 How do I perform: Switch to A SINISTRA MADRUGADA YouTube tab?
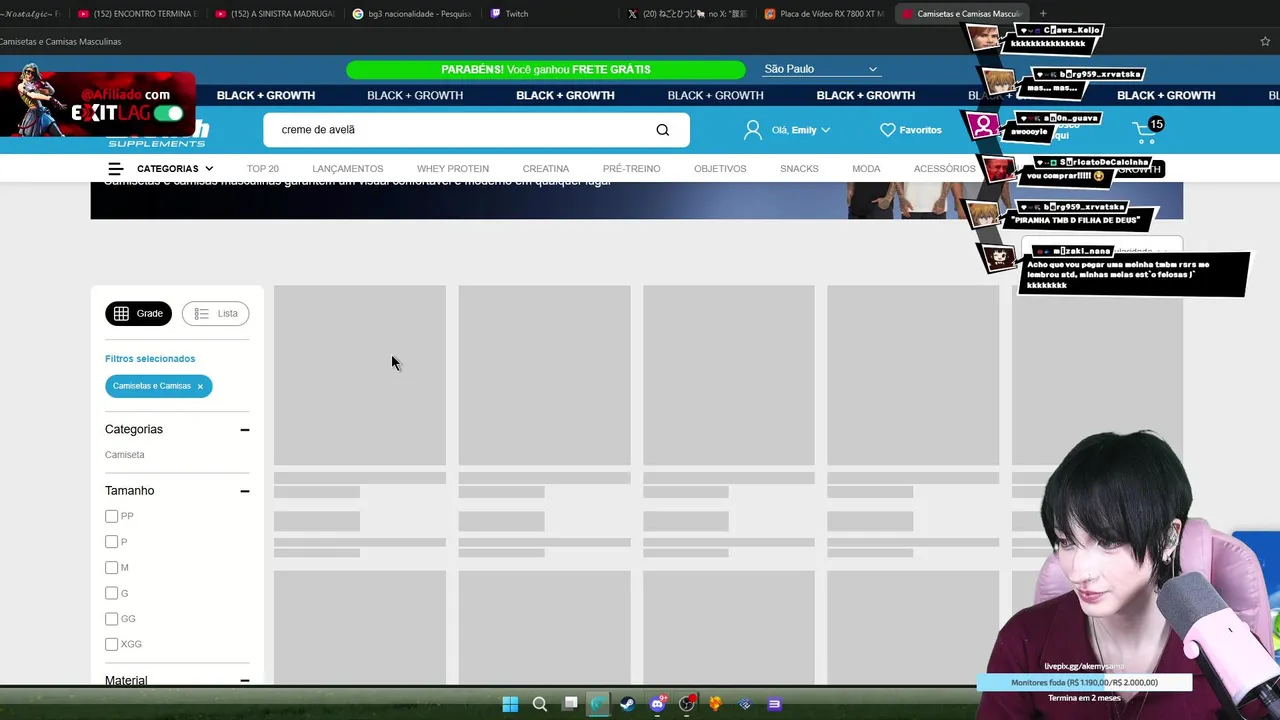point(274,14)
